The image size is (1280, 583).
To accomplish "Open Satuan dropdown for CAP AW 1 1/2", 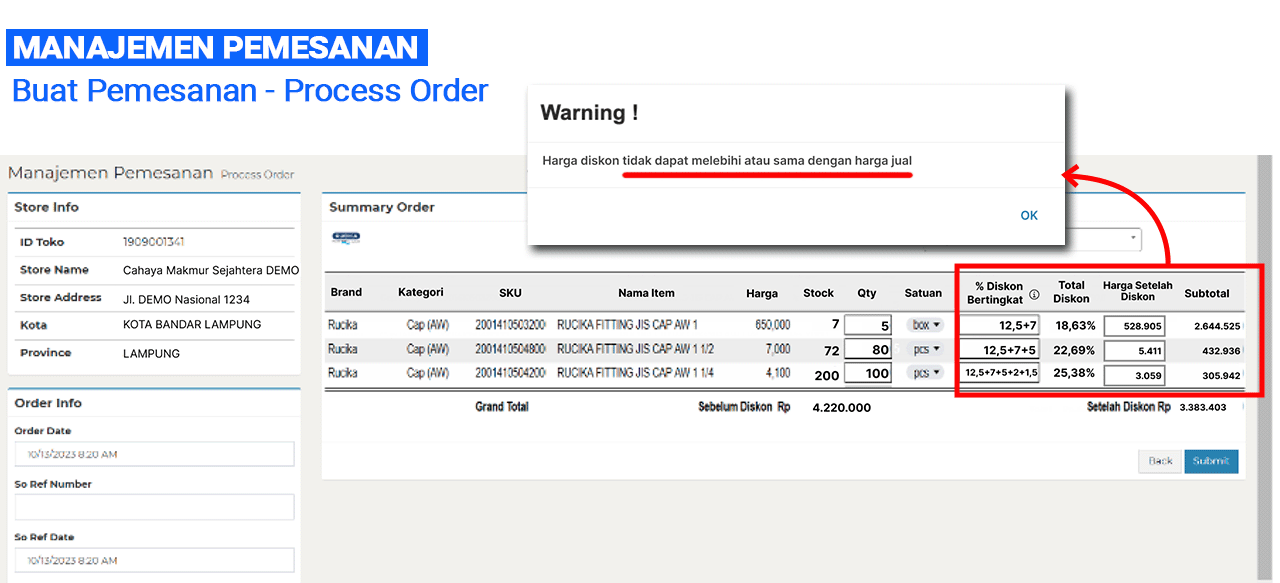I will 925,350.
